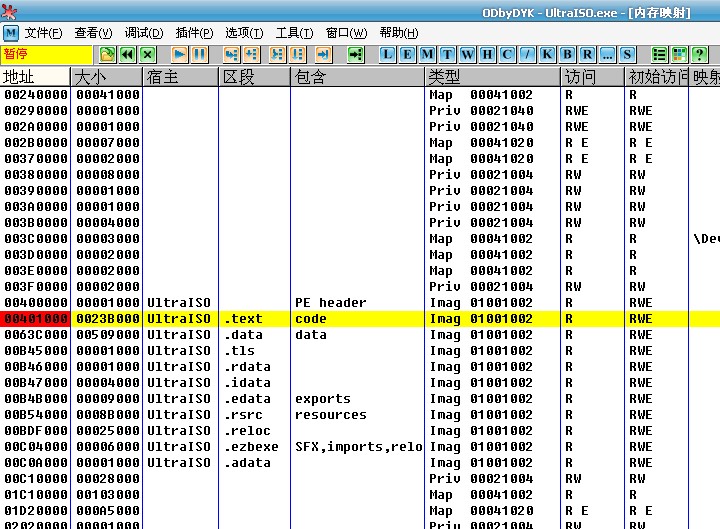
Task: Click the 访问 column header
Action: click(x=592, y=77)
